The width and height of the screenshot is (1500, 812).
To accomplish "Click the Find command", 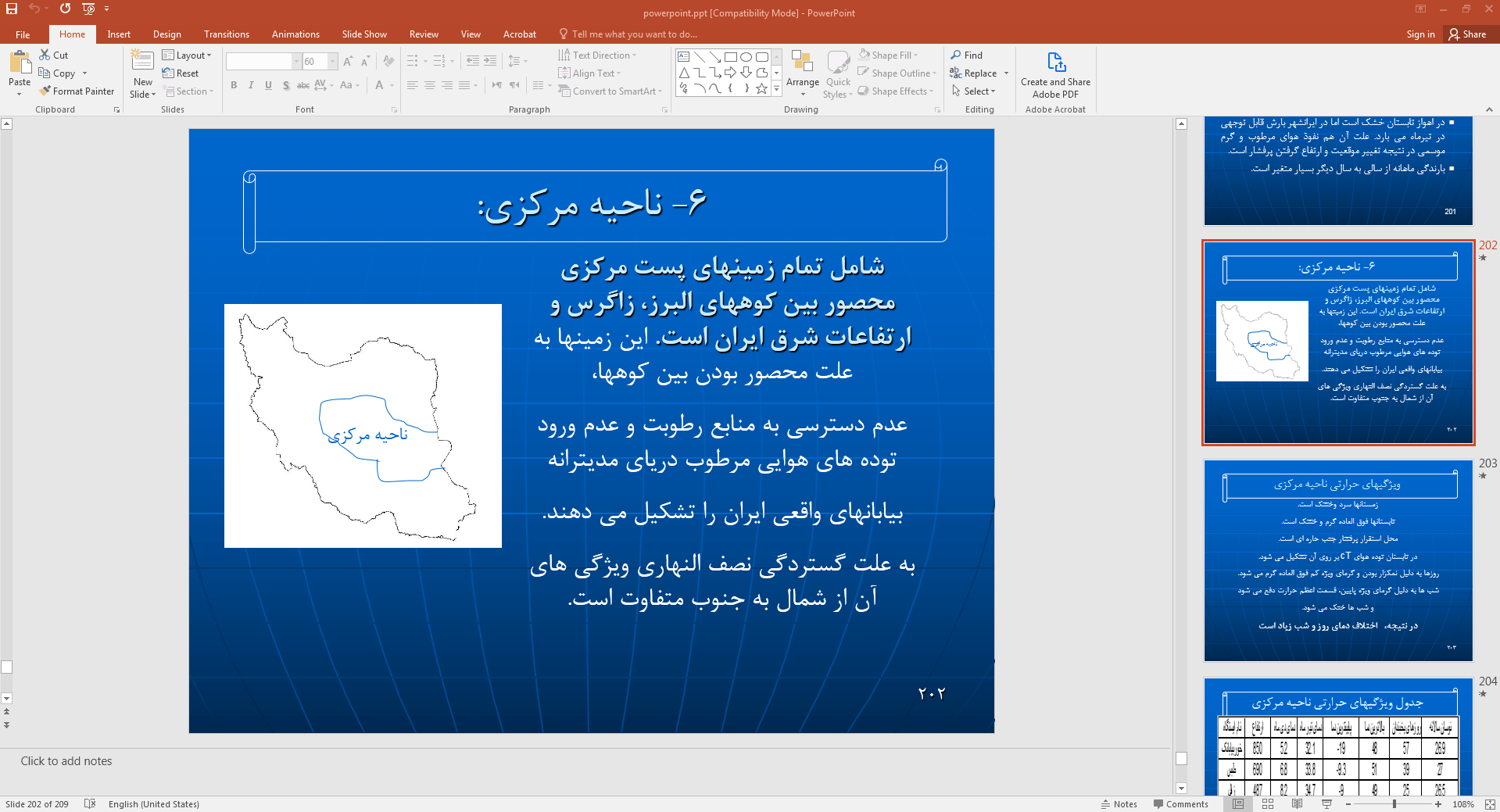I will 967,55.
